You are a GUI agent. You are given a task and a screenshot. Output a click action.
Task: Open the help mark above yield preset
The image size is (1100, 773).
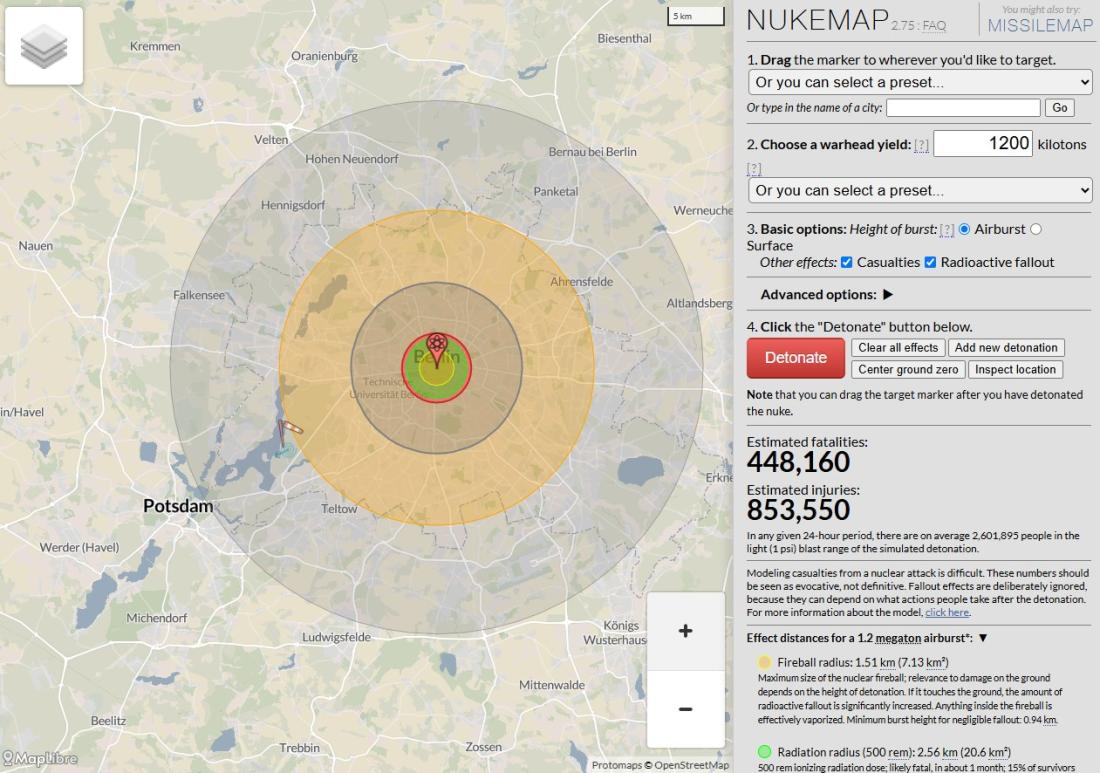click(753, 168)
